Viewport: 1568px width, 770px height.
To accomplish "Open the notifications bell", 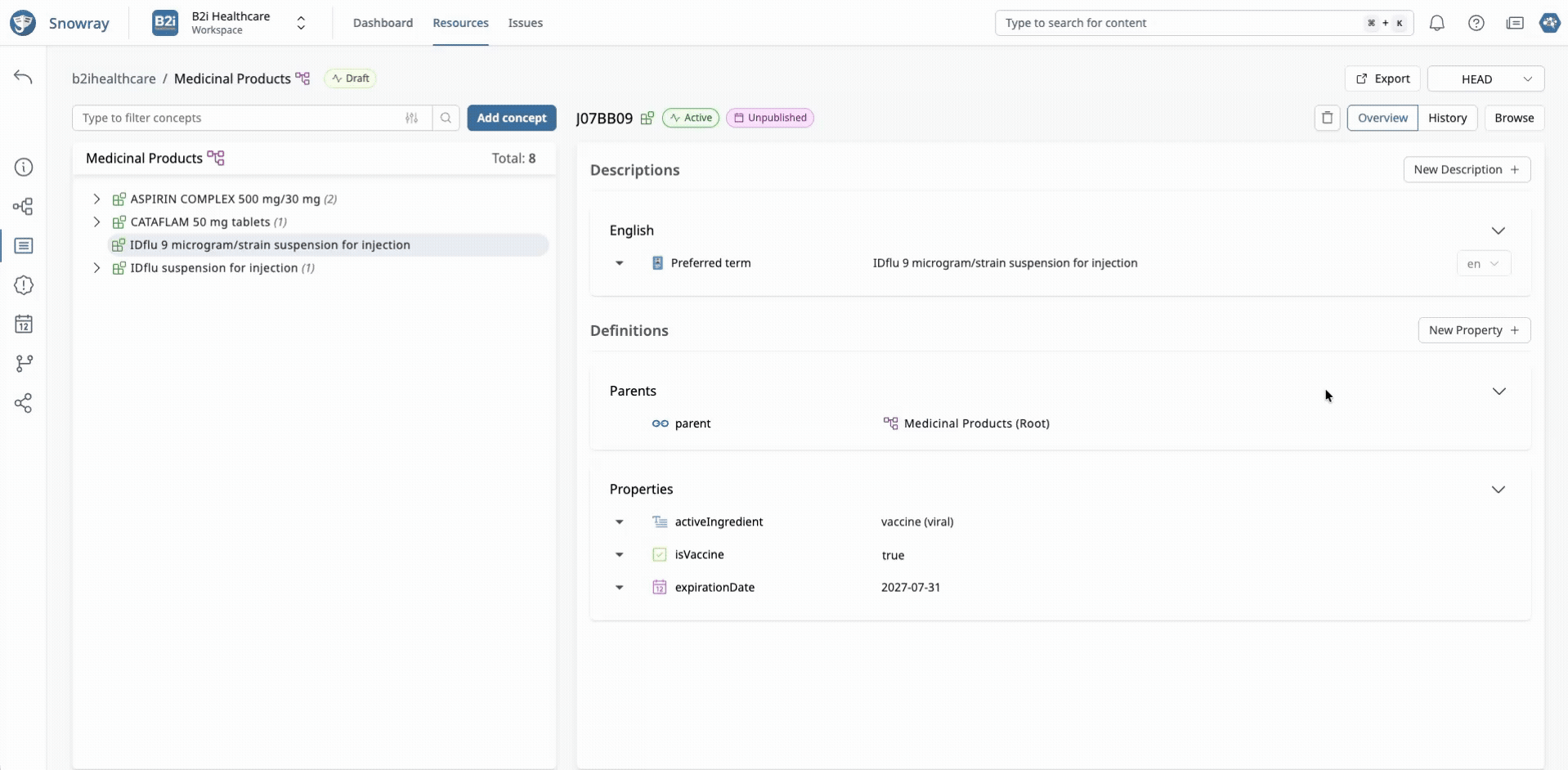I will tap(1436, 23).
